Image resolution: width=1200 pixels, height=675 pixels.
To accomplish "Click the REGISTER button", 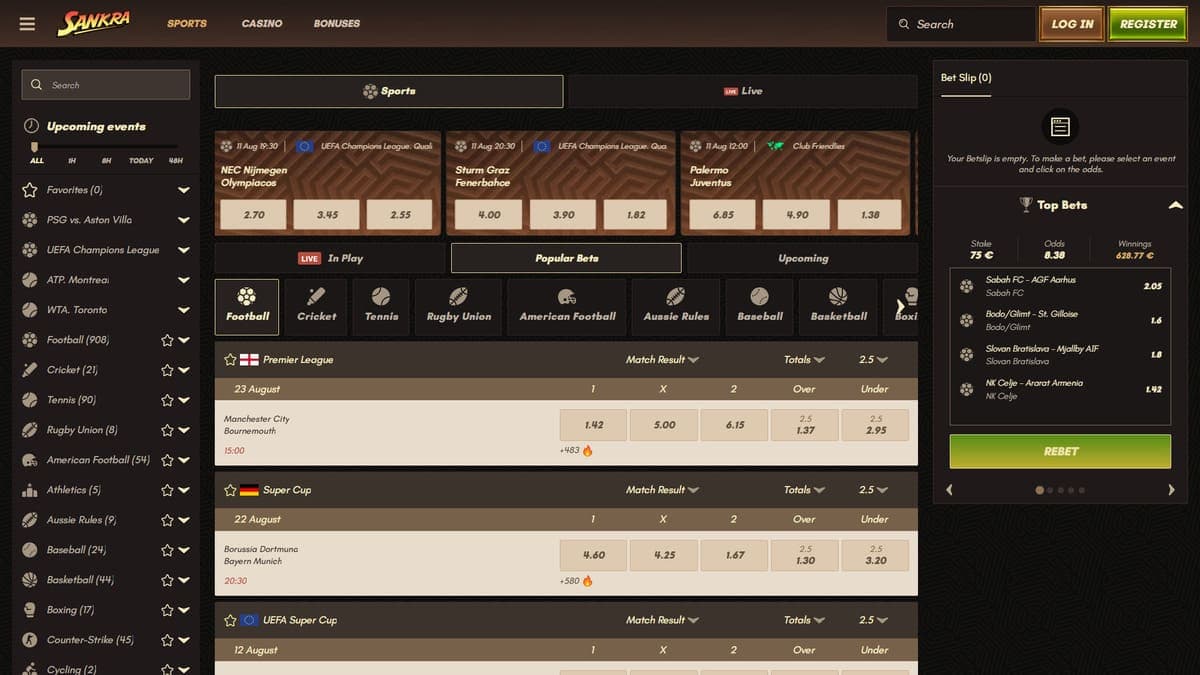I will (x=1148, y=24).
